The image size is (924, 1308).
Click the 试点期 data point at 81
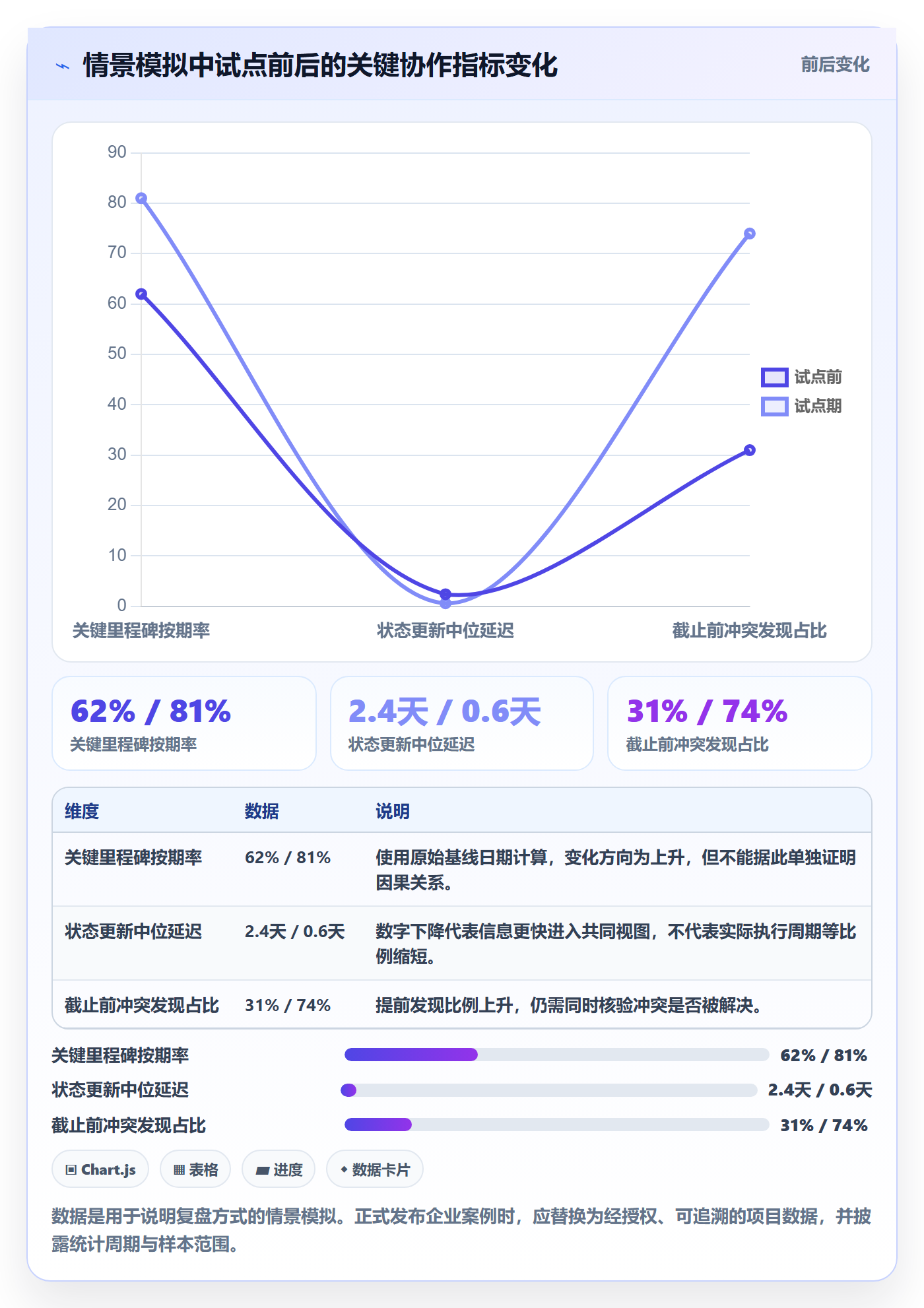coord(141,198)
